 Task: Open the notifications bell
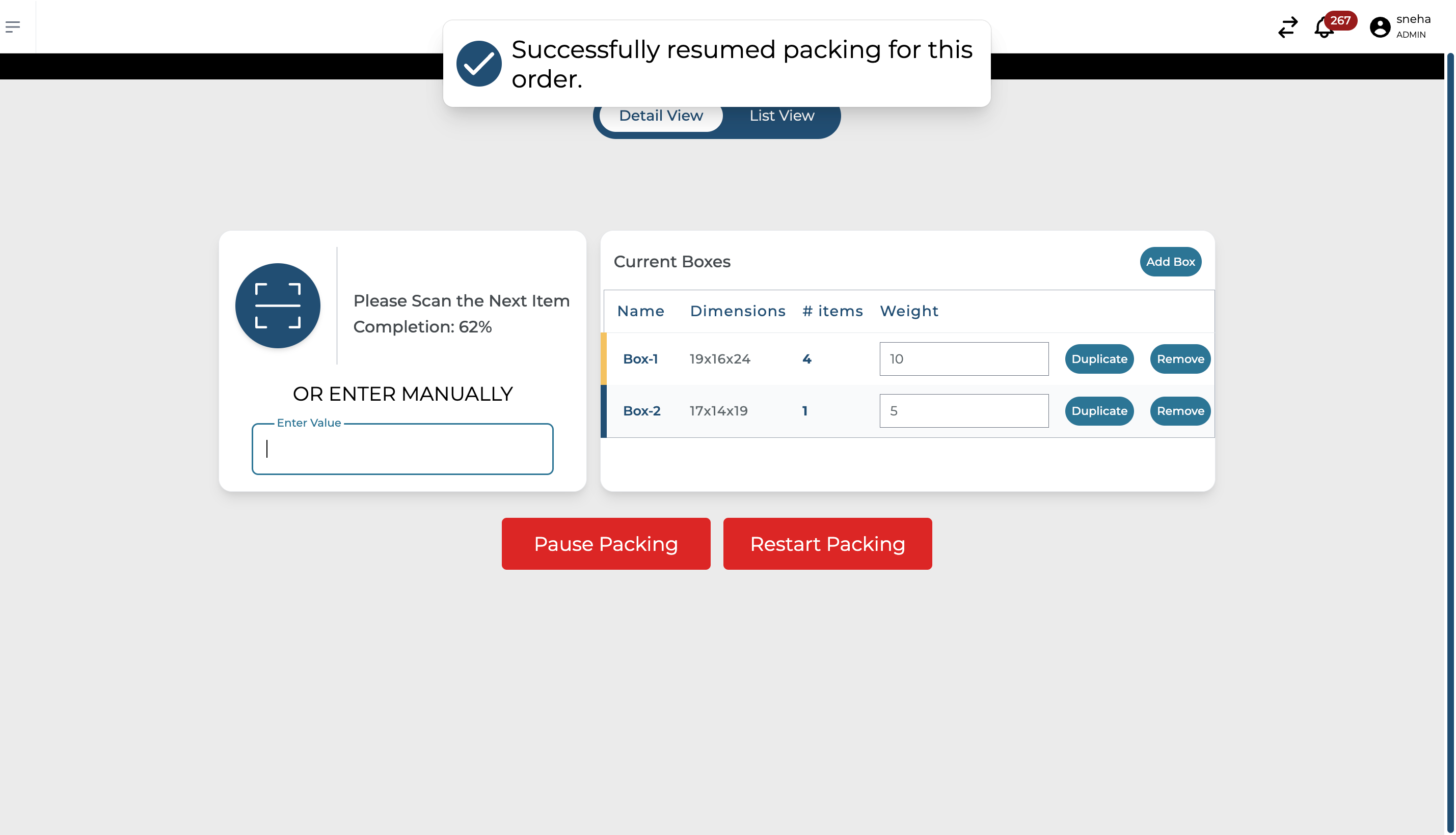coord(1323,28)
